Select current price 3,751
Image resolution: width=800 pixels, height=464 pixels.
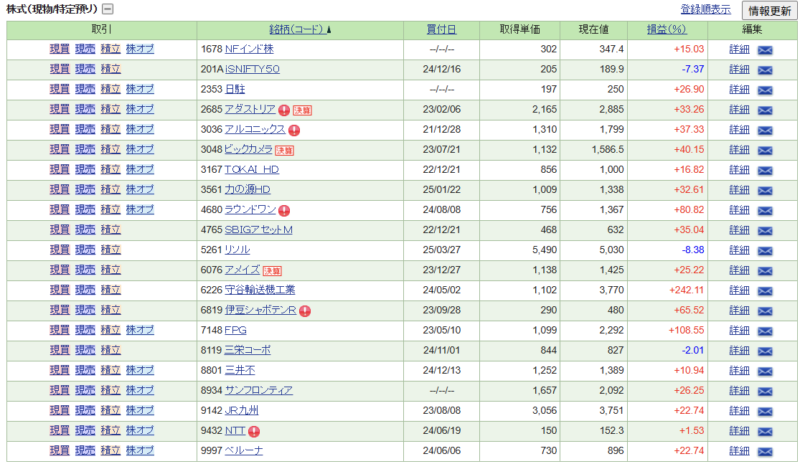click(611, 410)
